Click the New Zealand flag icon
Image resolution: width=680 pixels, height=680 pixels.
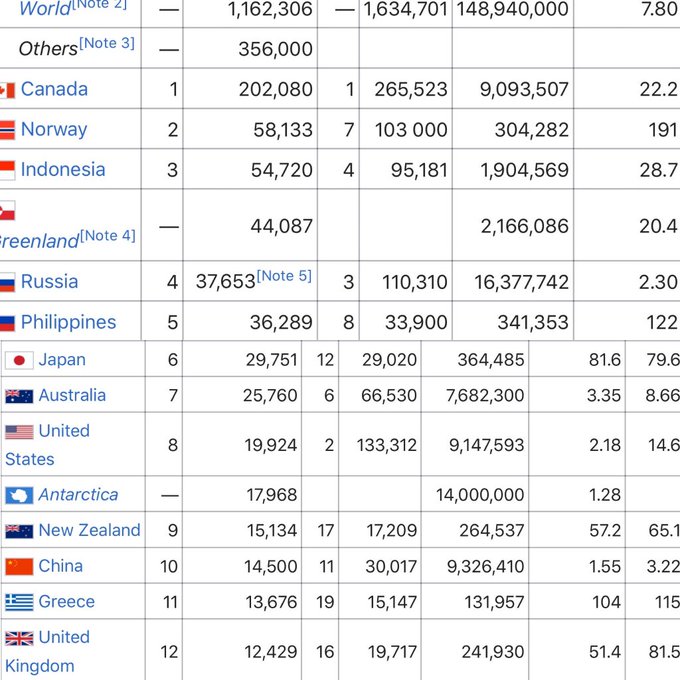pyautogui.click(x=19, y=531)
